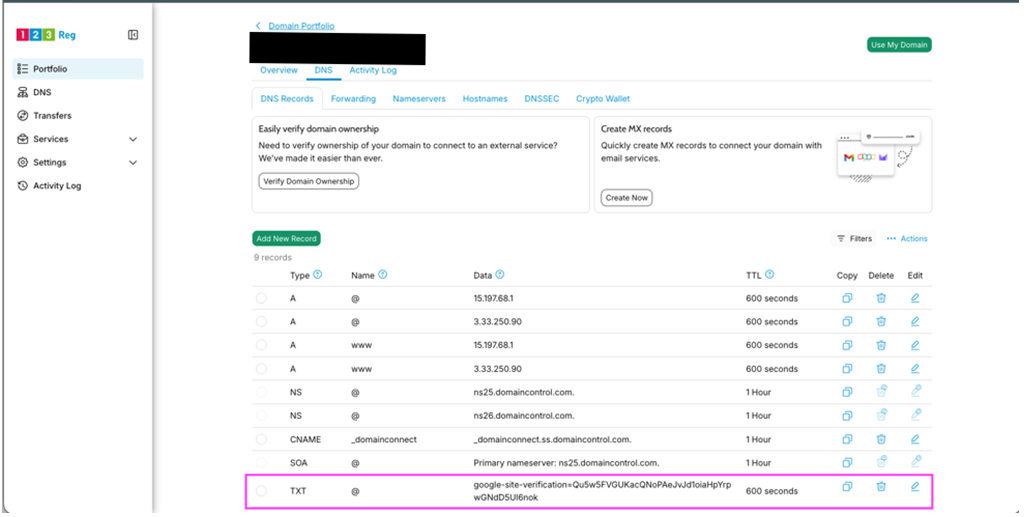Copy the TXT google-site-verification record

pos(847,486)
